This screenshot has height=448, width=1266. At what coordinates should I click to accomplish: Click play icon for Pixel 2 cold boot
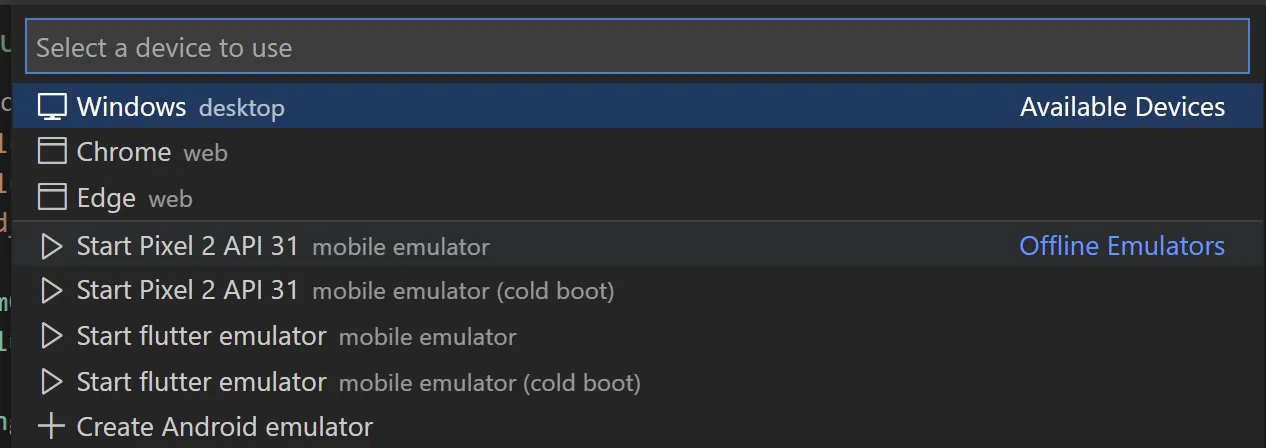click(x=52, y=290)
